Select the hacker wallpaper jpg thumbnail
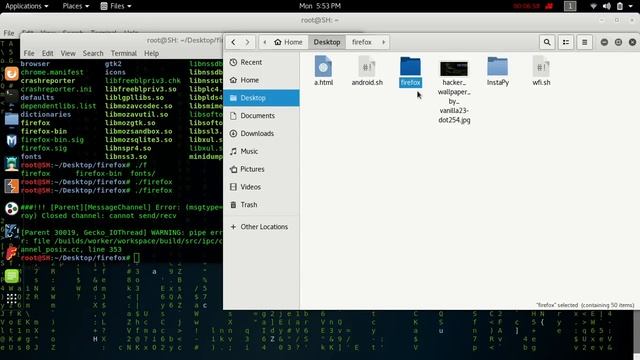Image resolution: width=640 pixels, height=360 pixels. click(454, 69)
